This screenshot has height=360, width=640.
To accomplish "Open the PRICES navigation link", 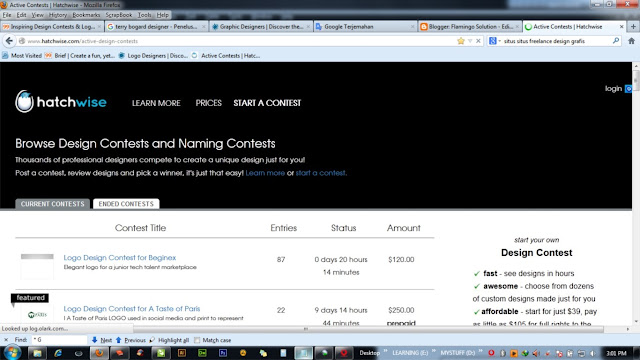I will pos(208,103).
